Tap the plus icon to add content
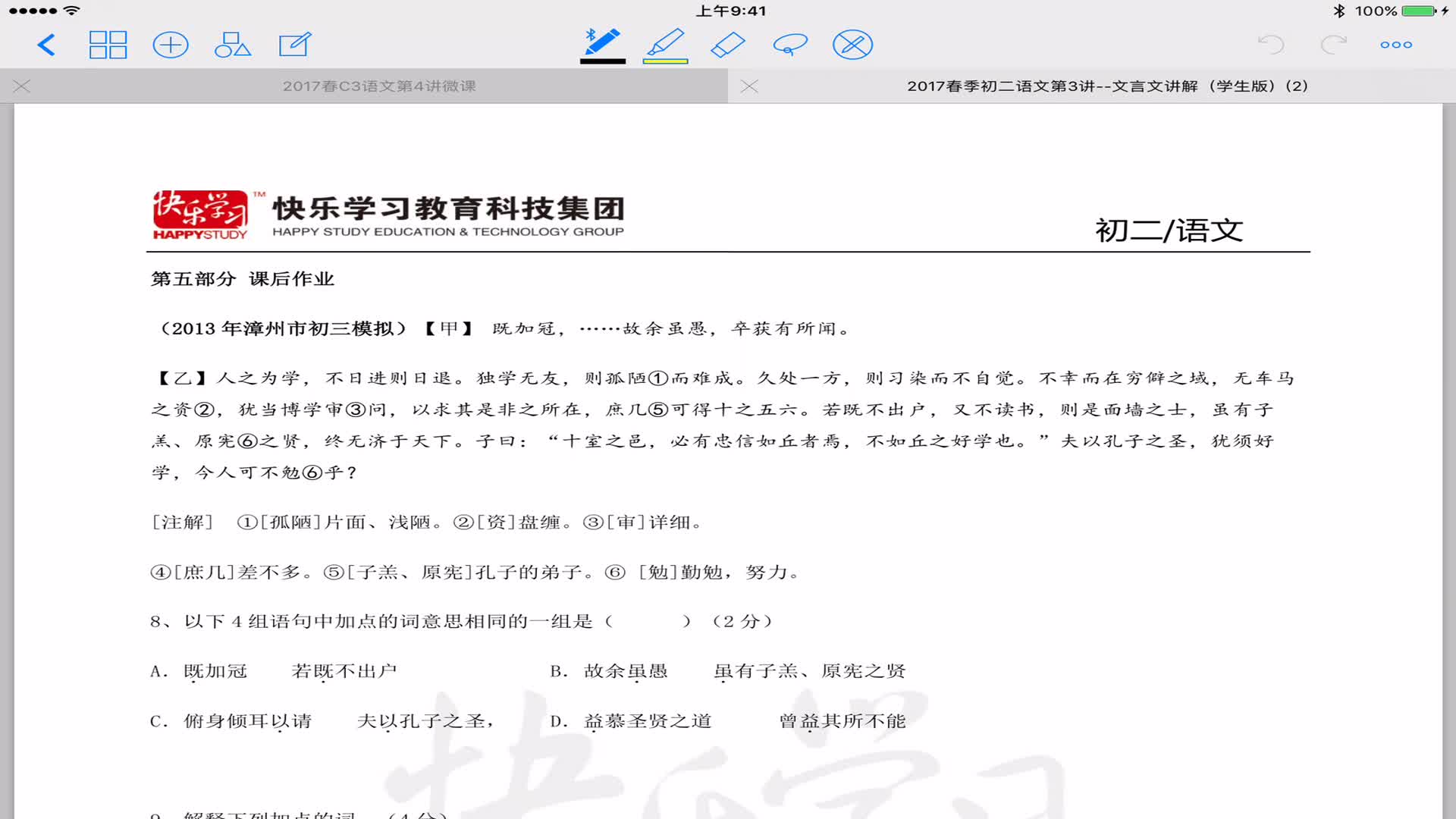1456x819 pixels. [x=171, y=45]
